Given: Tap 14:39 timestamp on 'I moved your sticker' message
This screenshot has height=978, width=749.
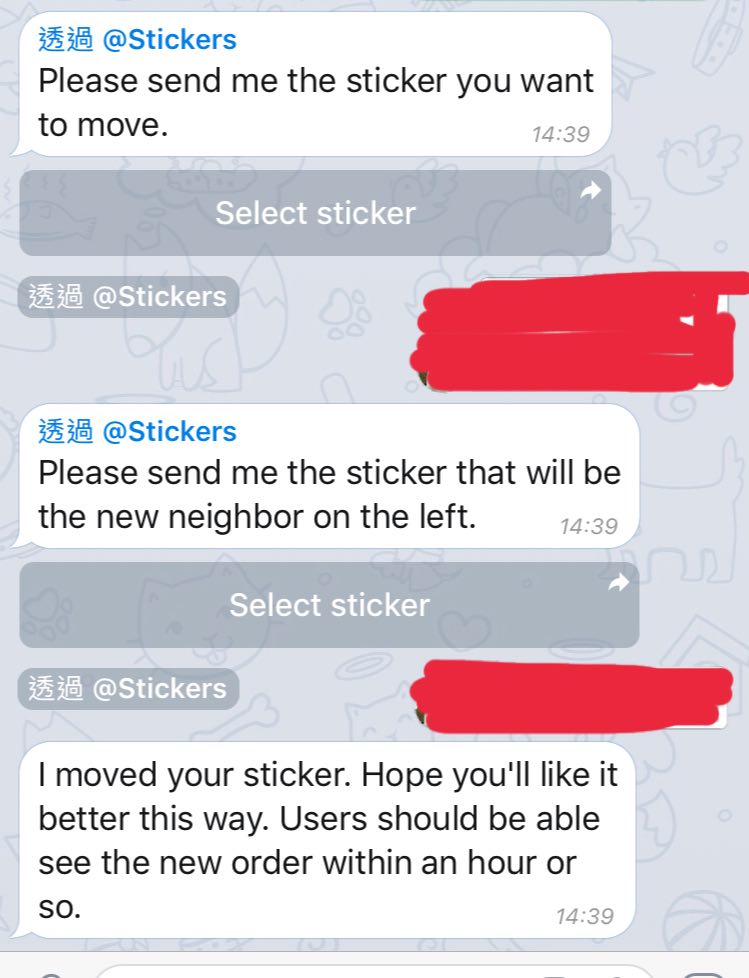Looking at the screenshot, I should pyautogui.click(x=585, y=916).
